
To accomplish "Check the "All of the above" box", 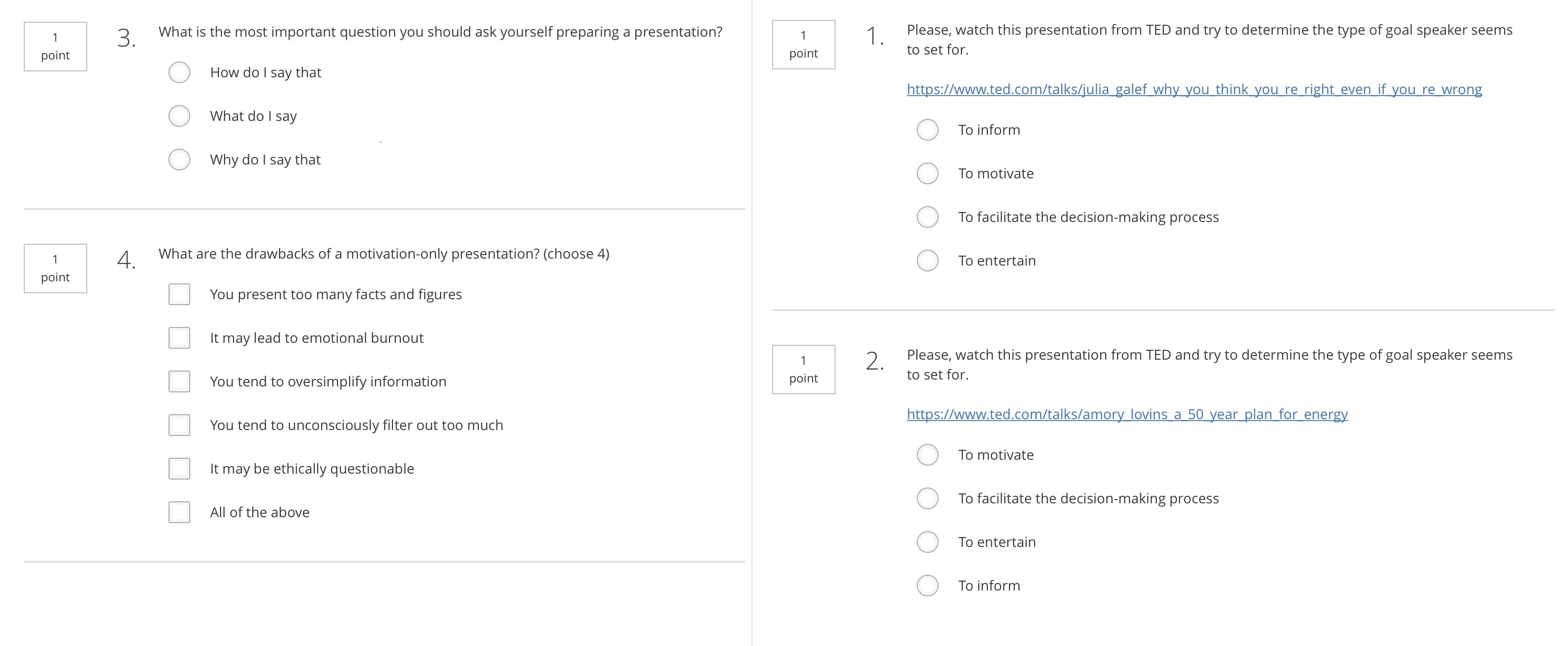I will click(x=179, y=513).
